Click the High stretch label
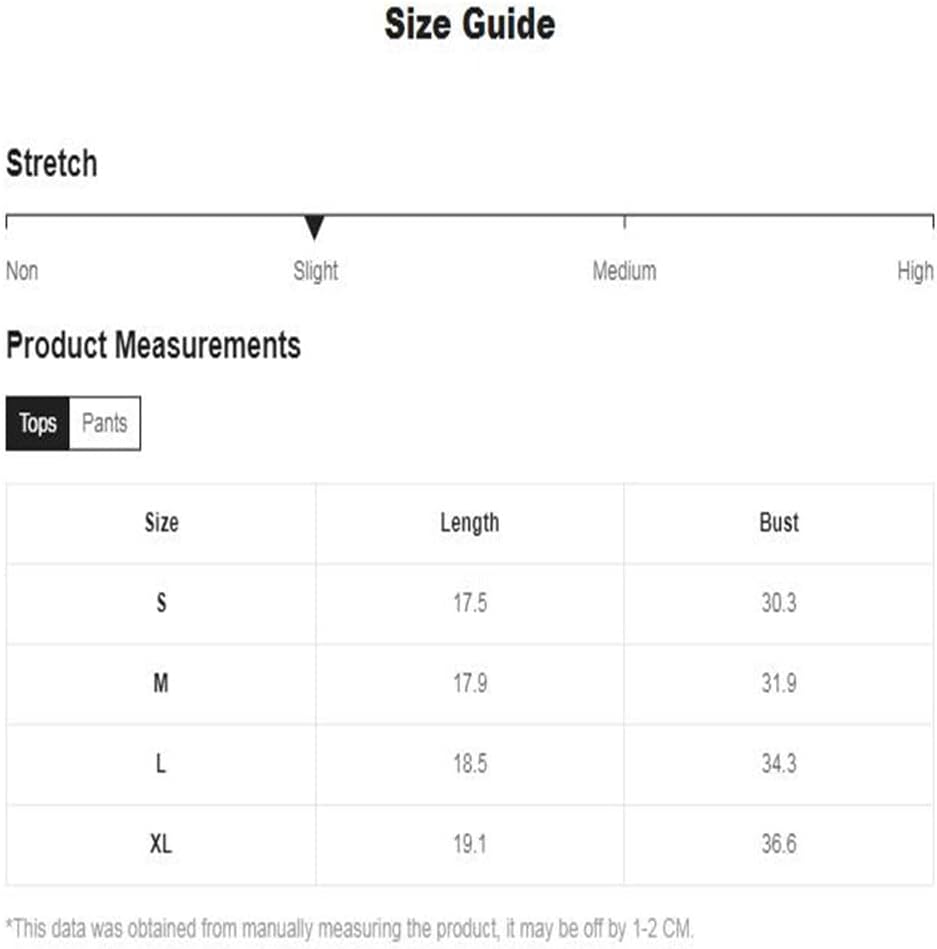The width and height of the screenshot is (937, 949). point(915,271)
